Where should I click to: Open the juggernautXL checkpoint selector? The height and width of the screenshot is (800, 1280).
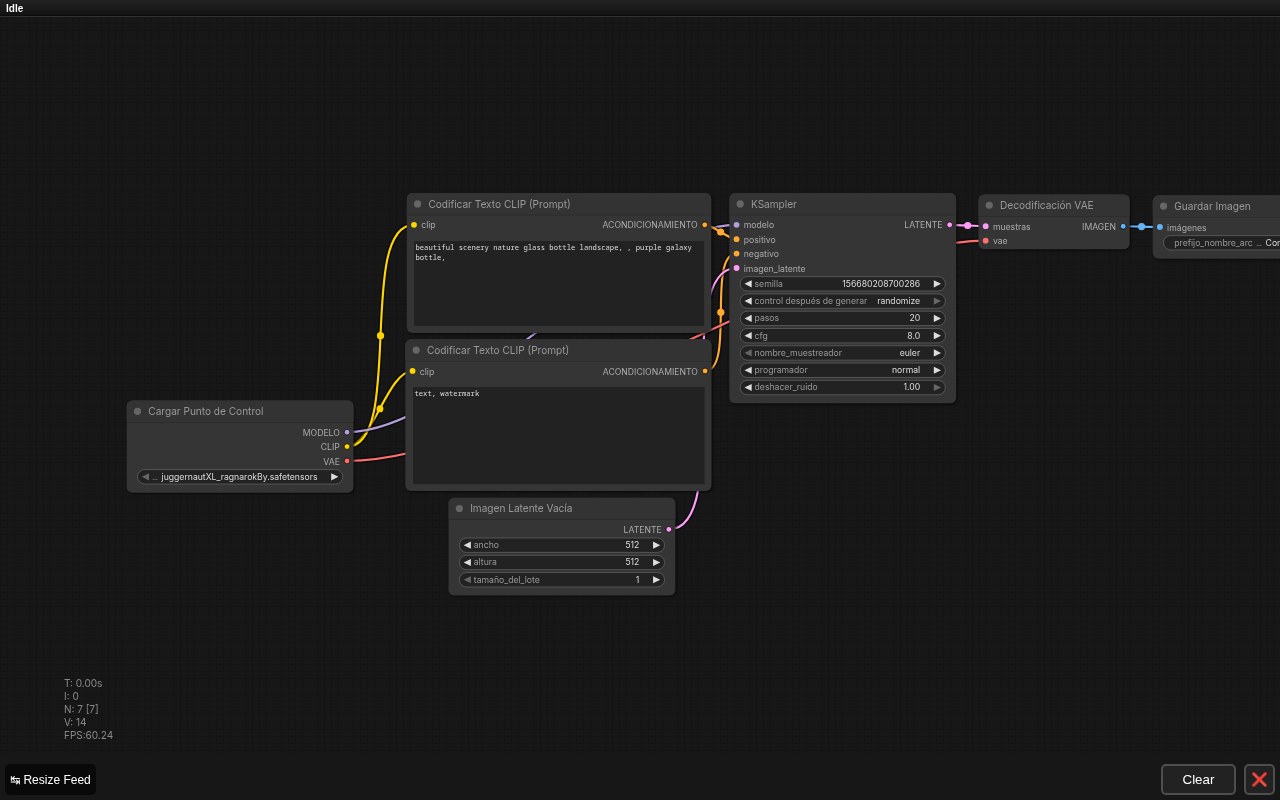pyautogui.click(x=240, y=477)
